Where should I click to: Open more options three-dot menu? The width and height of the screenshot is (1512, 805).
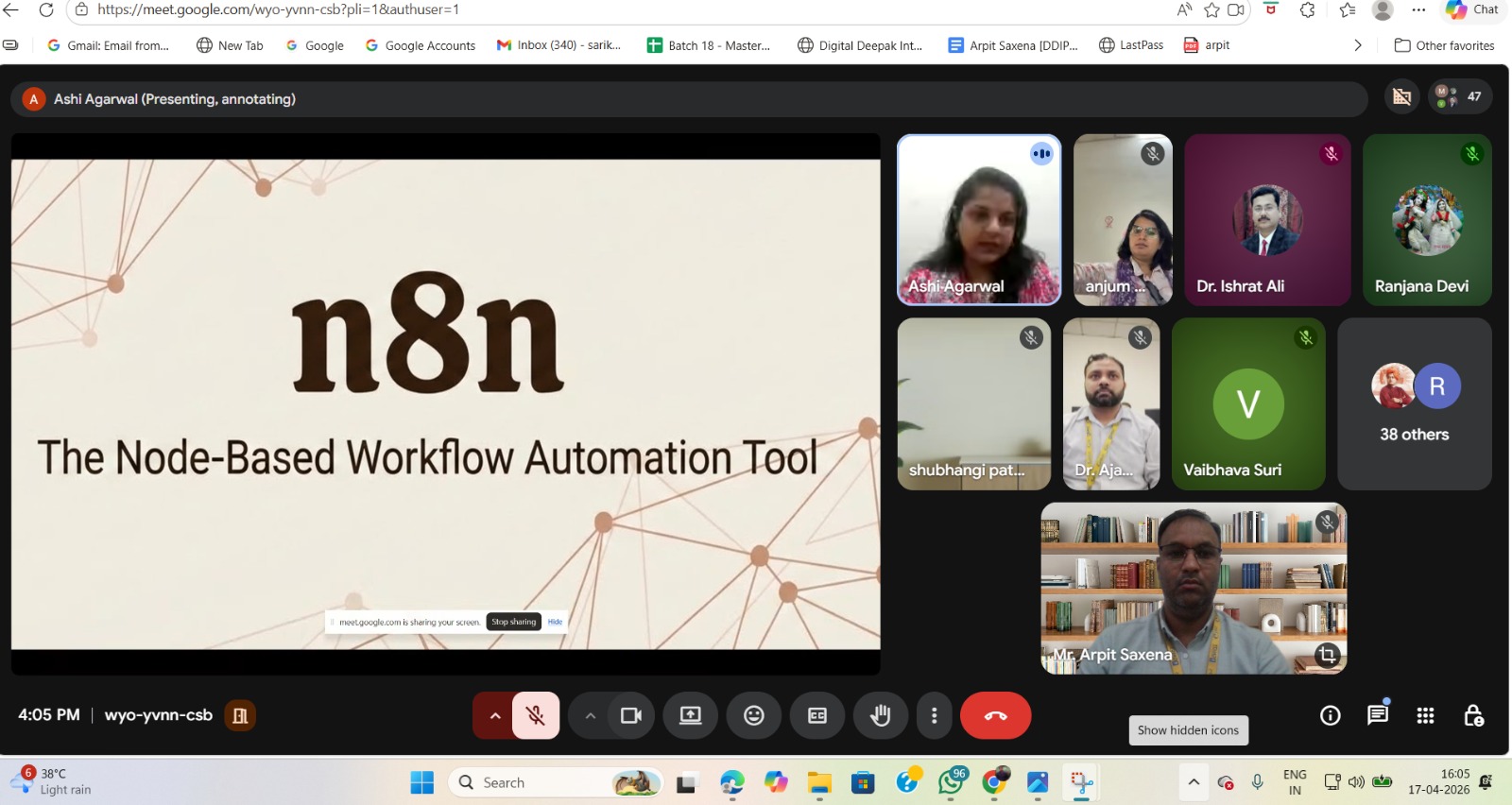(x=934, y=715)
